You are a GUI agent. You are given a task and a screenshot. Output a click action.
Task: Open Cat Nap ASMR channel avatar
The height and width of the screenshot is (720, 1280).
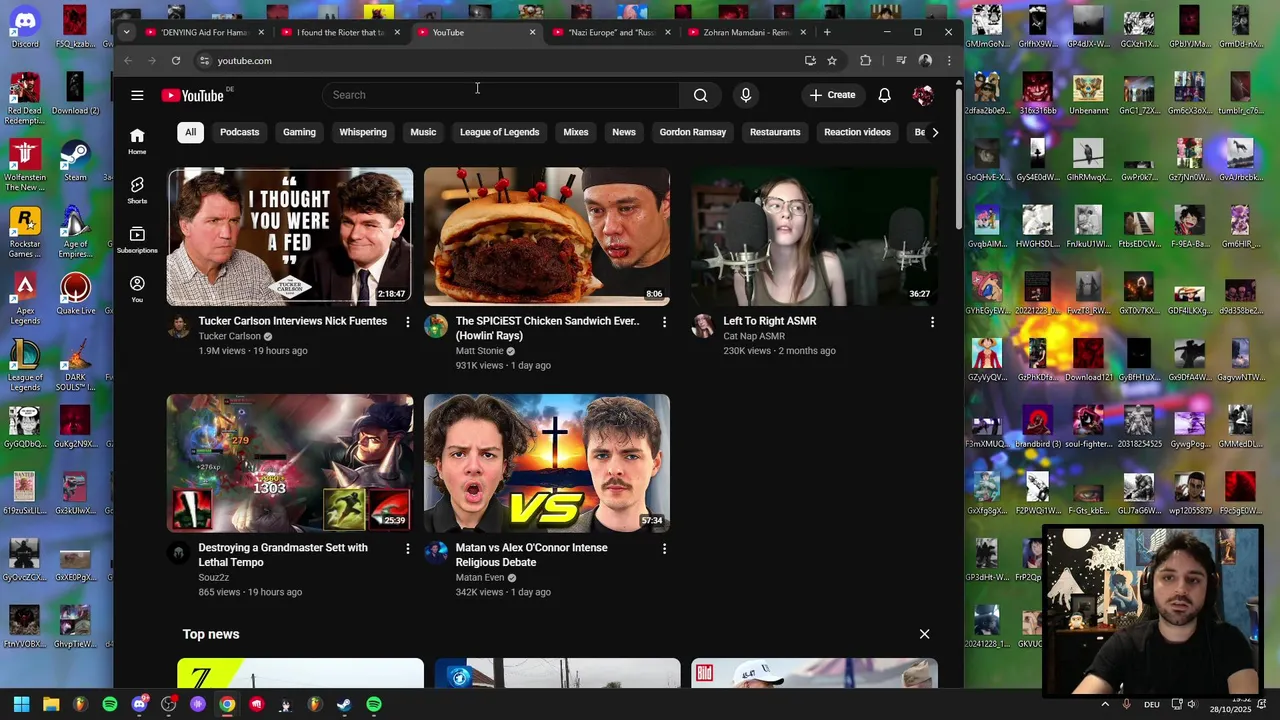tap(703, 326)
